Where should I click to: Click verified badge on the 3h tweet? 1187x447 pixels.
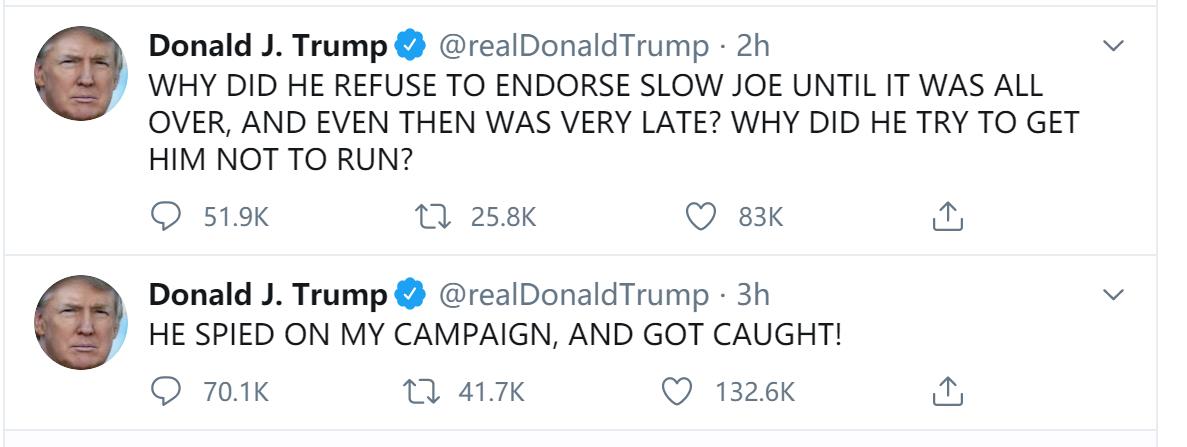pos(410,295)
